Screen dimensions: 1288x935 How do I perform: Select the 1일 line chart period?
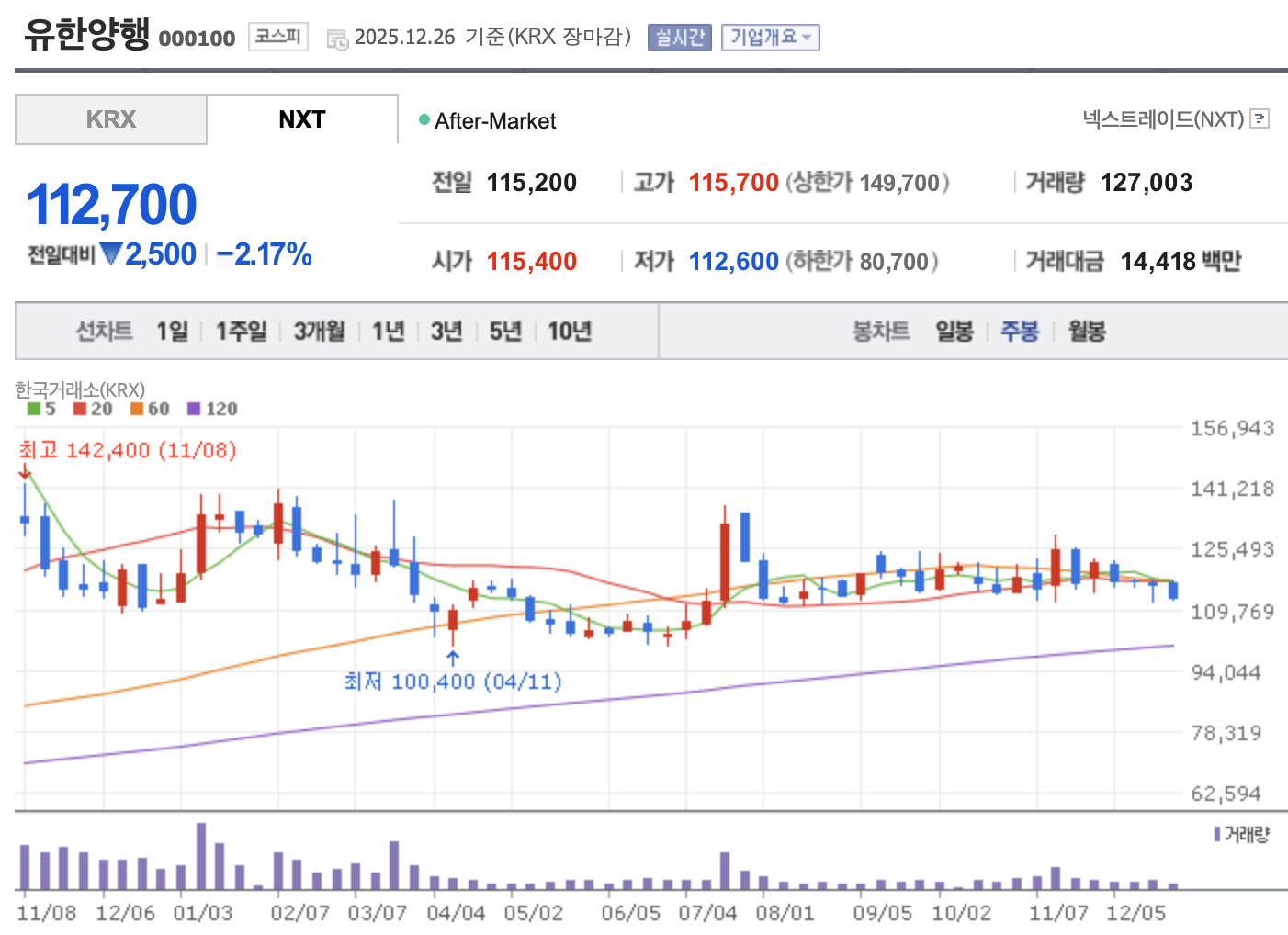coord(172,331)
